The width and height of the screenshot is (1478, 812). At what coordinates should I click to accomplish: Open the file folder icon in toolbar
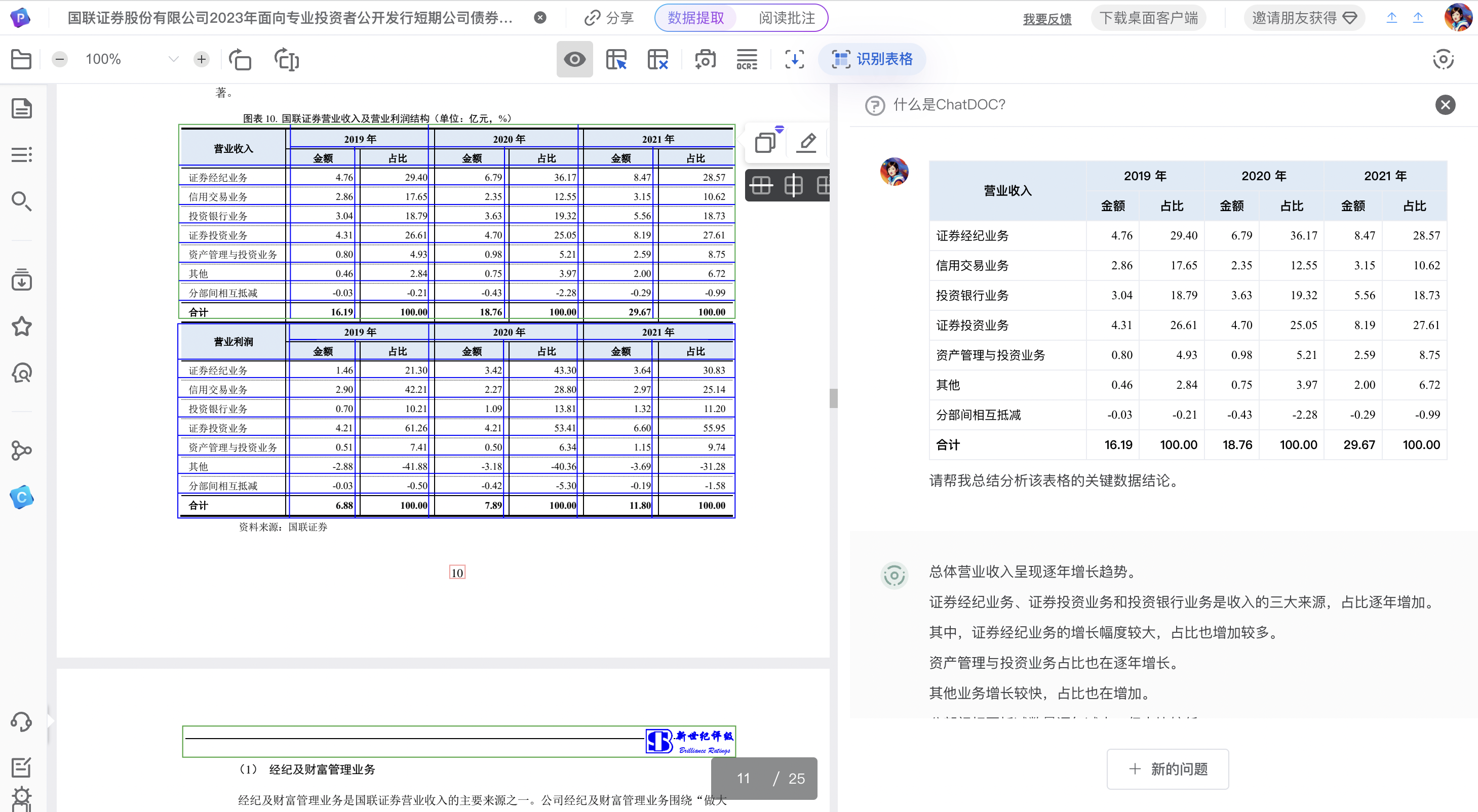pos(21,59)
